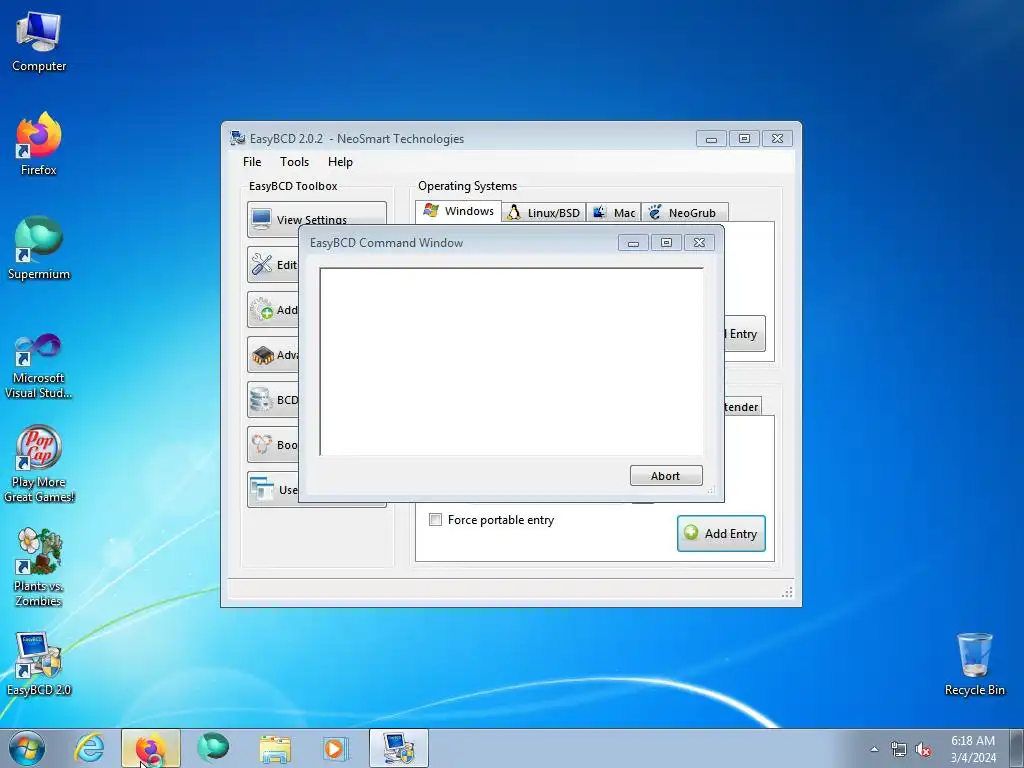Screen dimensions: 1024x768
Task: Open Internet Explorer from the taskbar
Action: tap(89, 748)
